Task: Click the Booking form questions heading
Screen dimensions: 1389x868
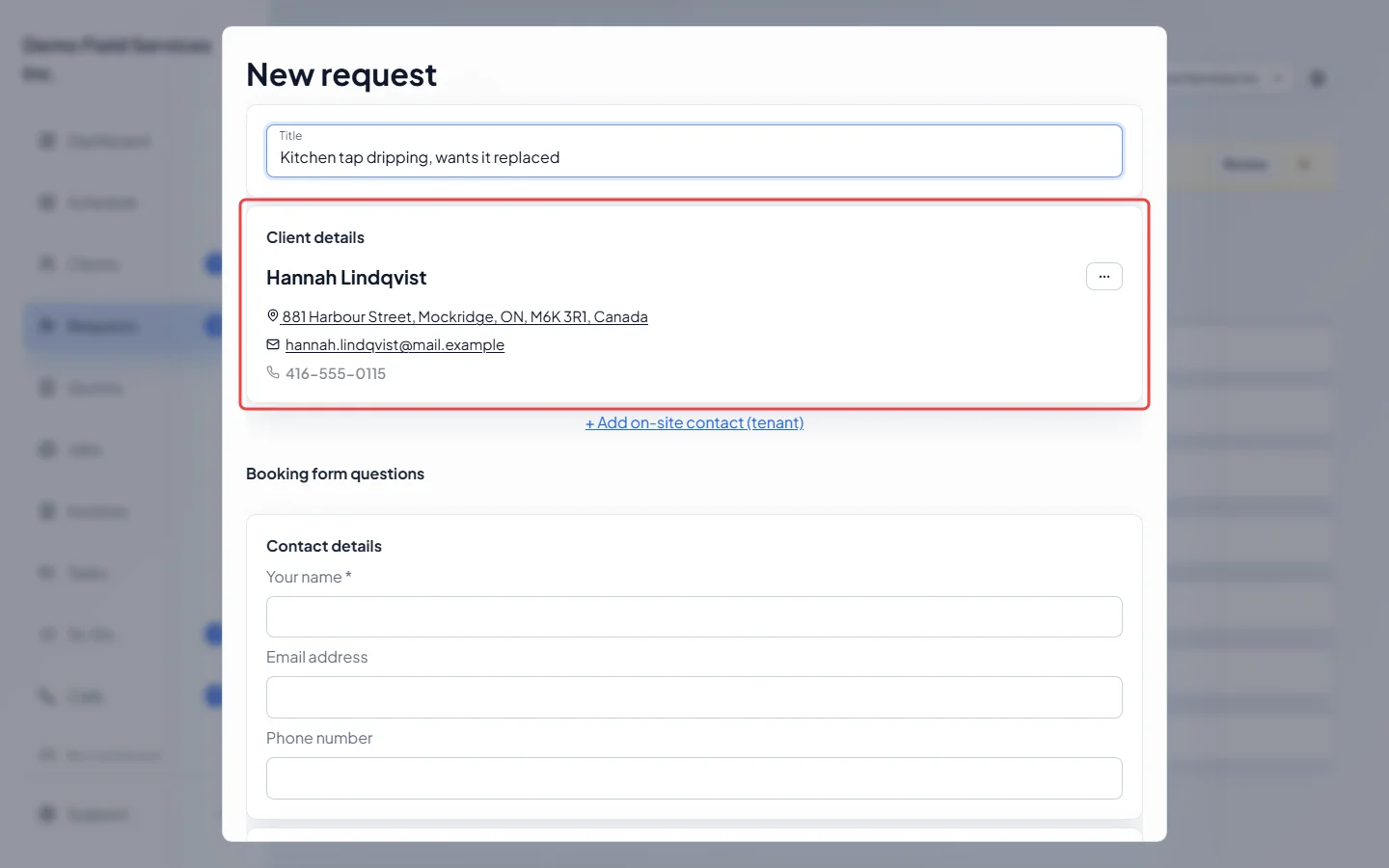Action: pyautogui.click(x=335, y=474)
